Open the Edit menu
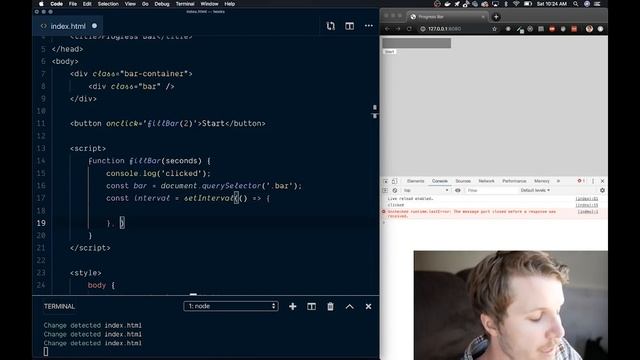Screen dimensions: 640x360 coord(87,4)
